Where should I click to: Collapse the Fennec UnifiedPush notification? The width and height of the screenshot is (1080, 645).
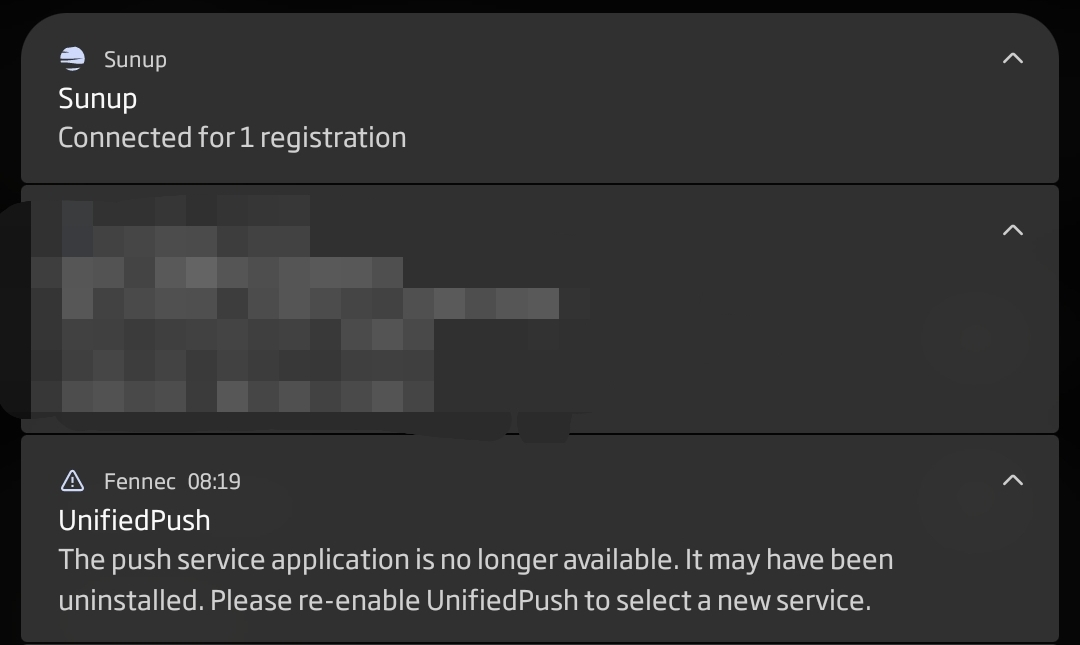pyautogui.click(x=1012, y=480)
